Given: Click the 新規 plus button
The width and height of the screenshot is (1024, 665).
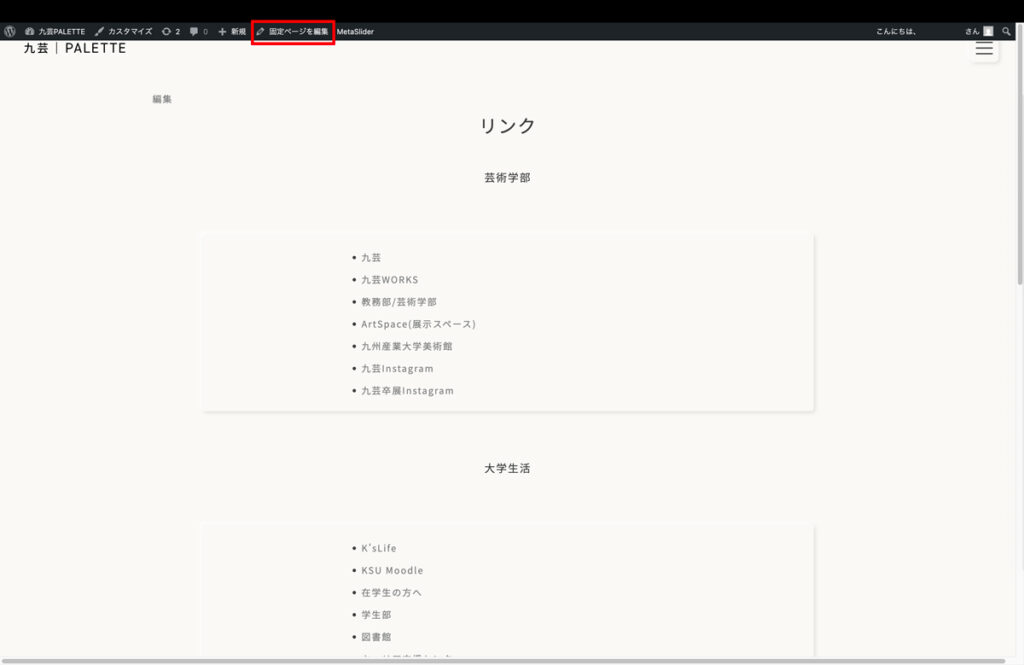Looking at the screenshot, I should (232, 32).
